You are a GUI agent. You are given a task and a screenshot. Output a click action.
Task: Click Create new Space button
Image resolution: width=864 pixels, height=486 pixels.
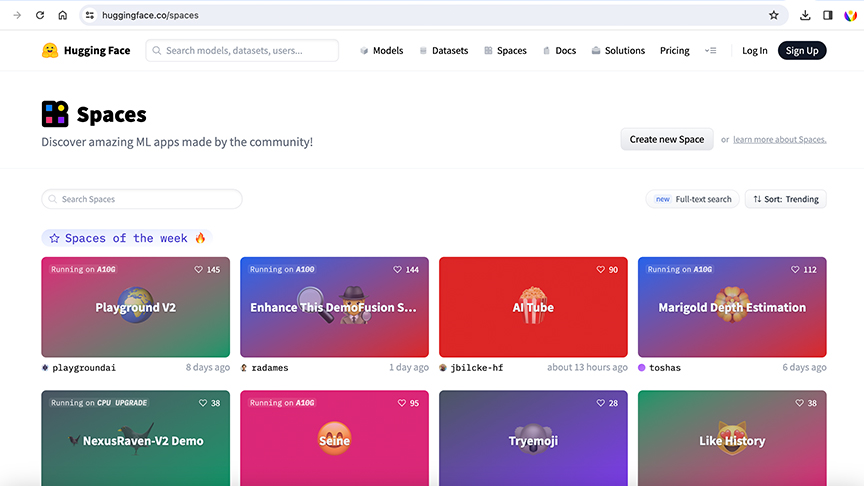[667, 139]
